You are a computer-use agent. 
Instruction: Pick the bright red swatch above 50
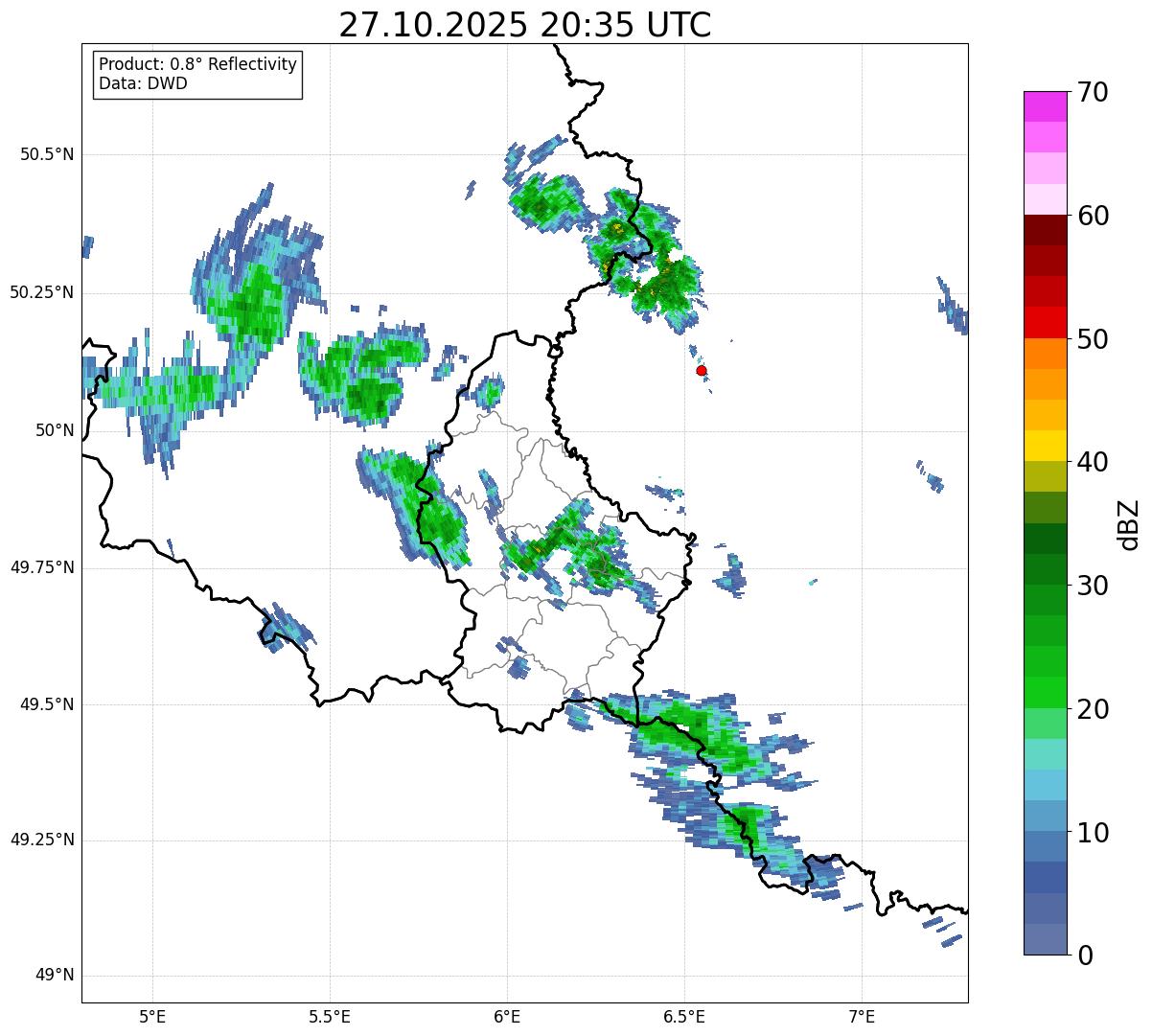(1046, 322)
